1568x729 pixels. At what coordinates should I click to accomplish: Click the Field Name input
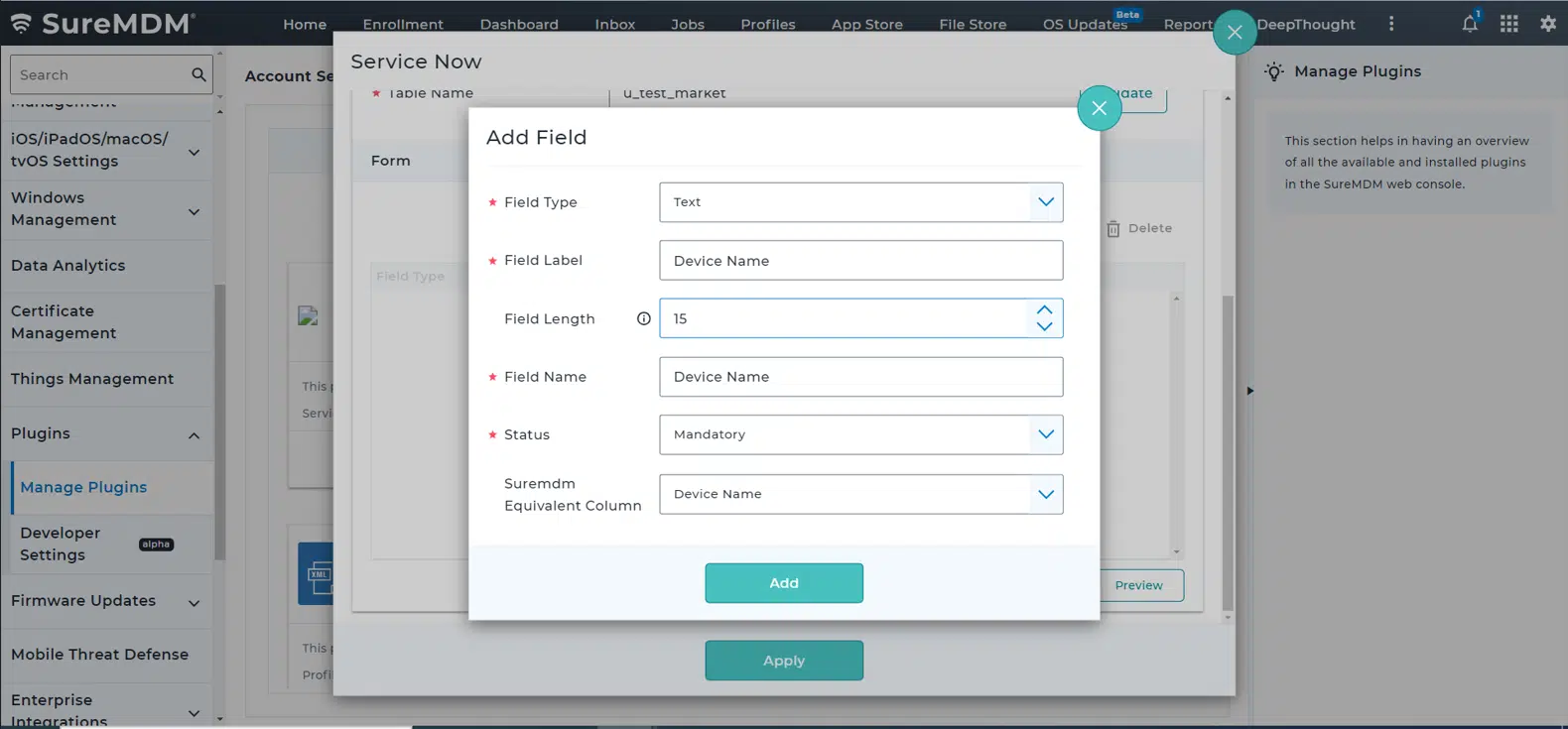[860, 377]
